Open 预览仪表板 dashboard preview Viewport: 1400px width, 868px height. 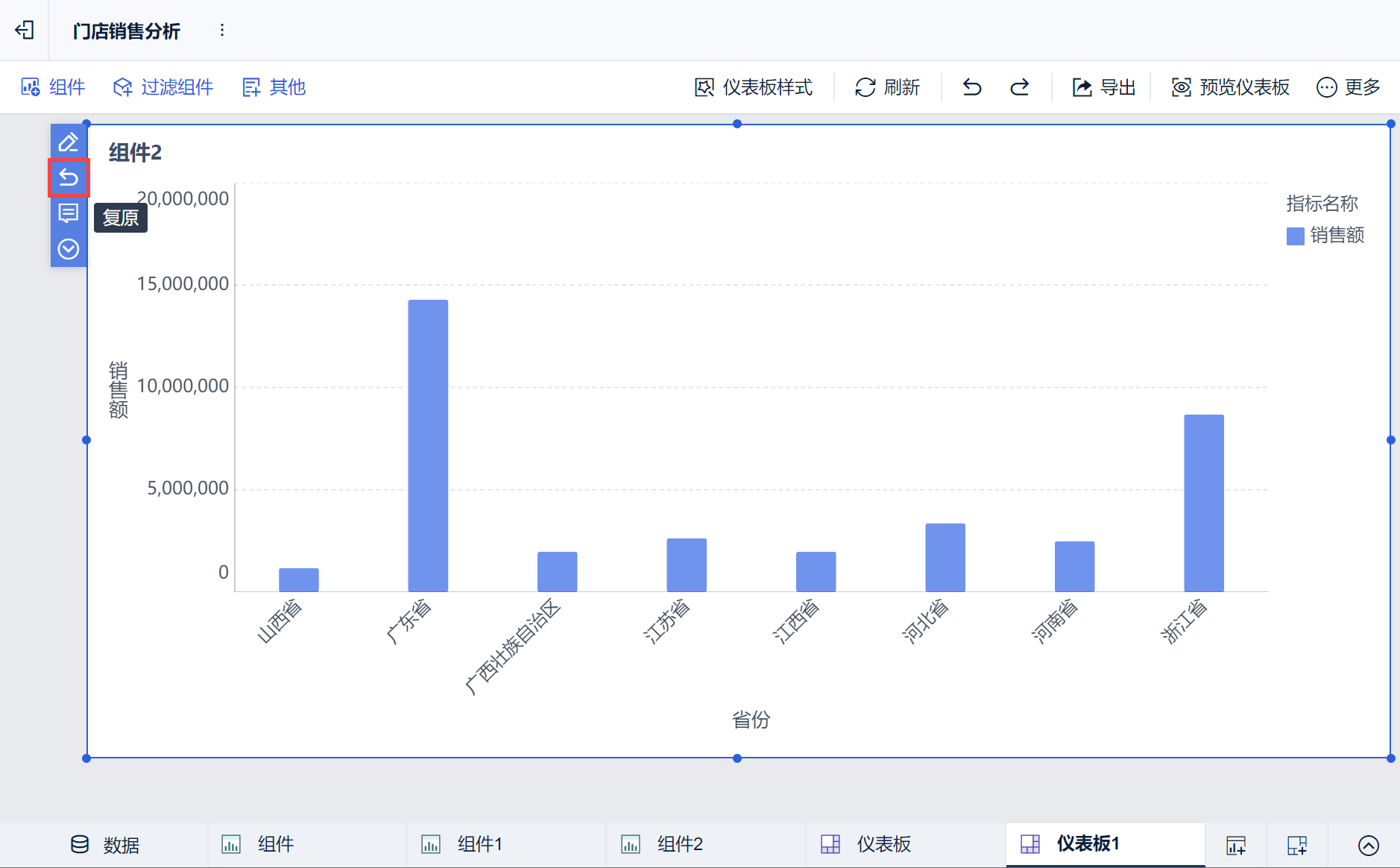pos(1230,87)
